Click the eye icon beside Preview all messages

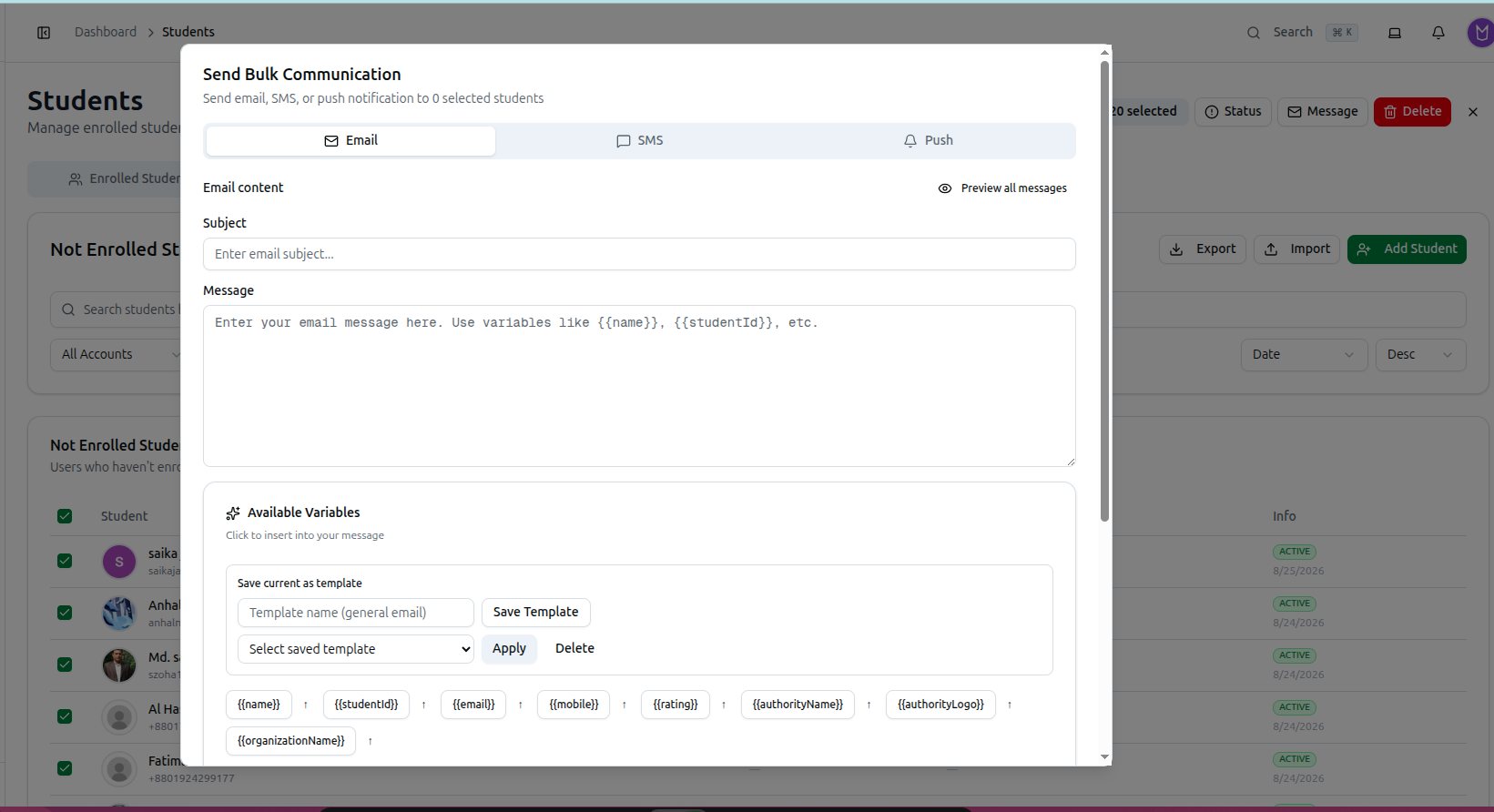tap(945, 188)
